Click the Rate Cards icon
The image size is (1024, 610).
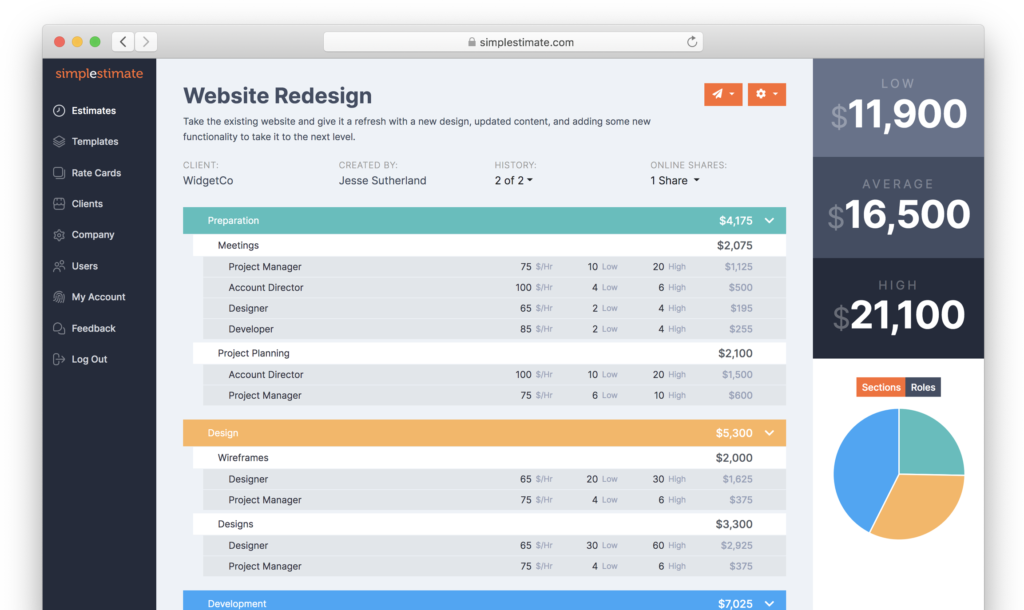[59, 173]
